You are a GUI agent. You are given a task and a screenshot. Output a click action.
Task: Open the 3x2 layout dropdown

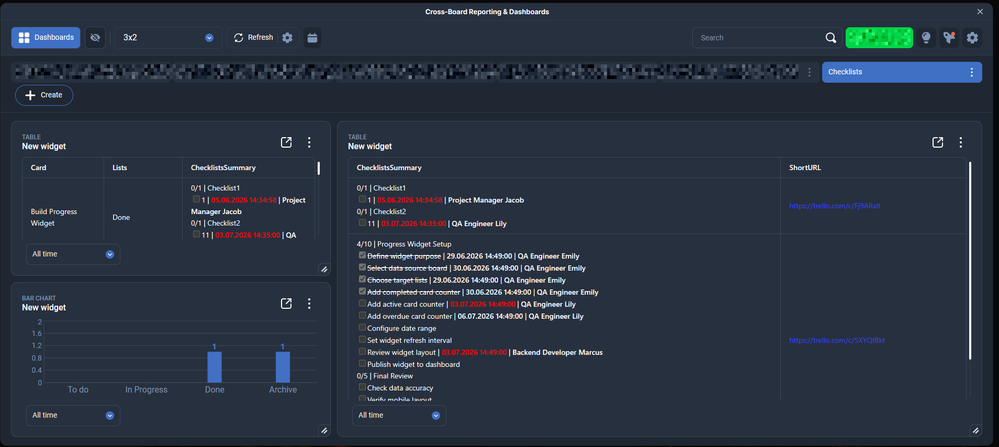168,38
